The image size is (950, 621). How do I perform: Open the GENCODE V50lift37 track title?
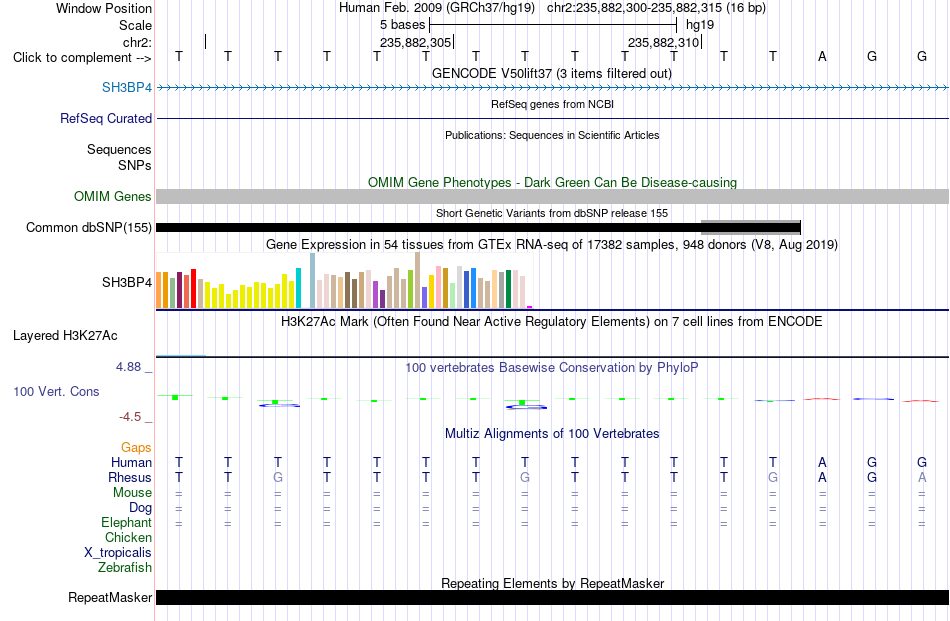click(x=552, y=73)
